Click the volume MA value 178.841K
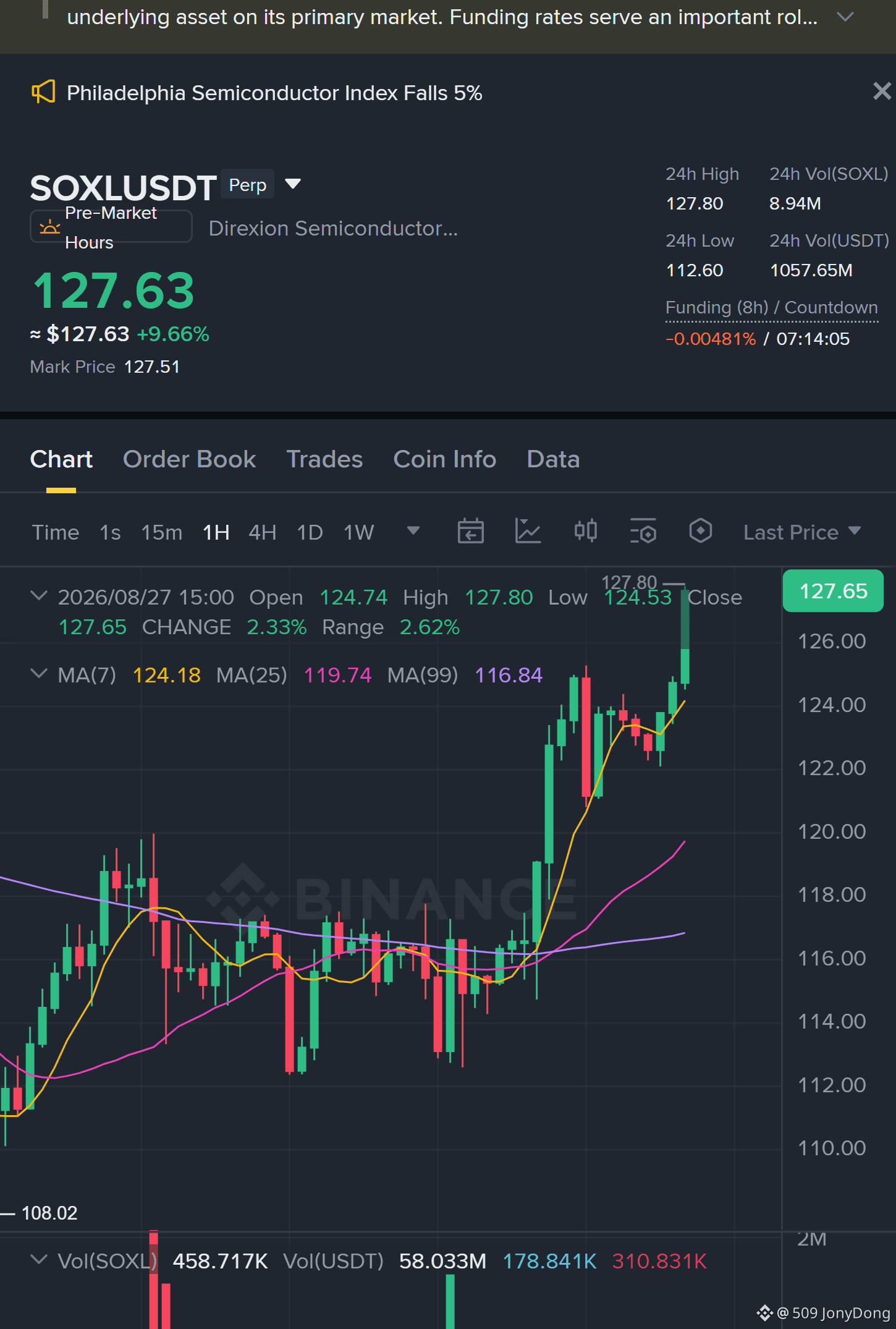Screen dimensions: 896x1329 549,1261
